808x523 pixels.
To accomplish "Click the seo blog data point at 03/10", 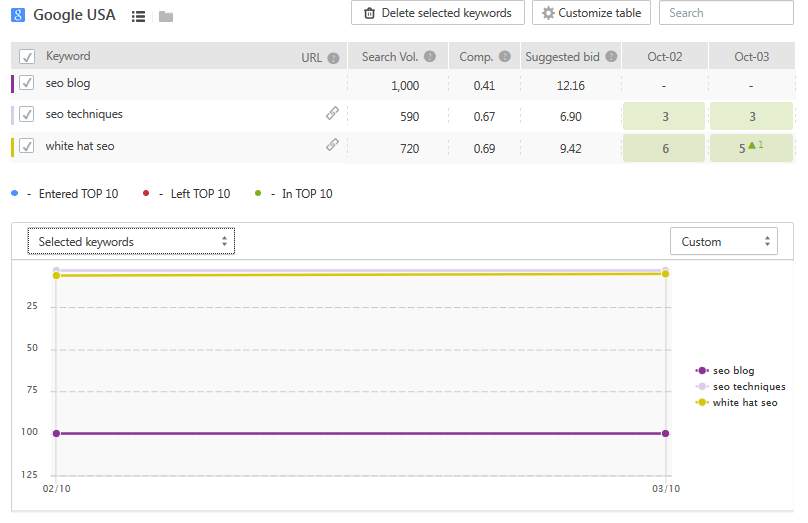I will point(665,433).
